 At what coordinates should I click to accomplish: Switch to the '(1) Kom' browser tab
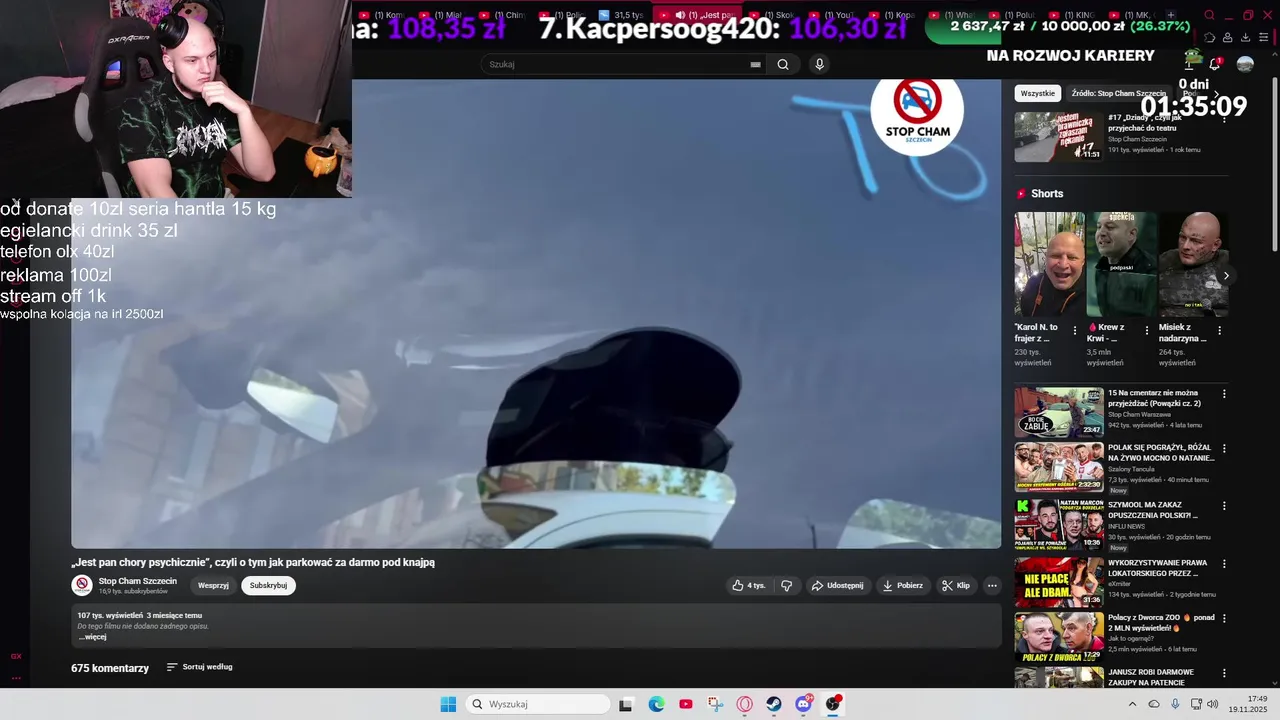(381, 15)
